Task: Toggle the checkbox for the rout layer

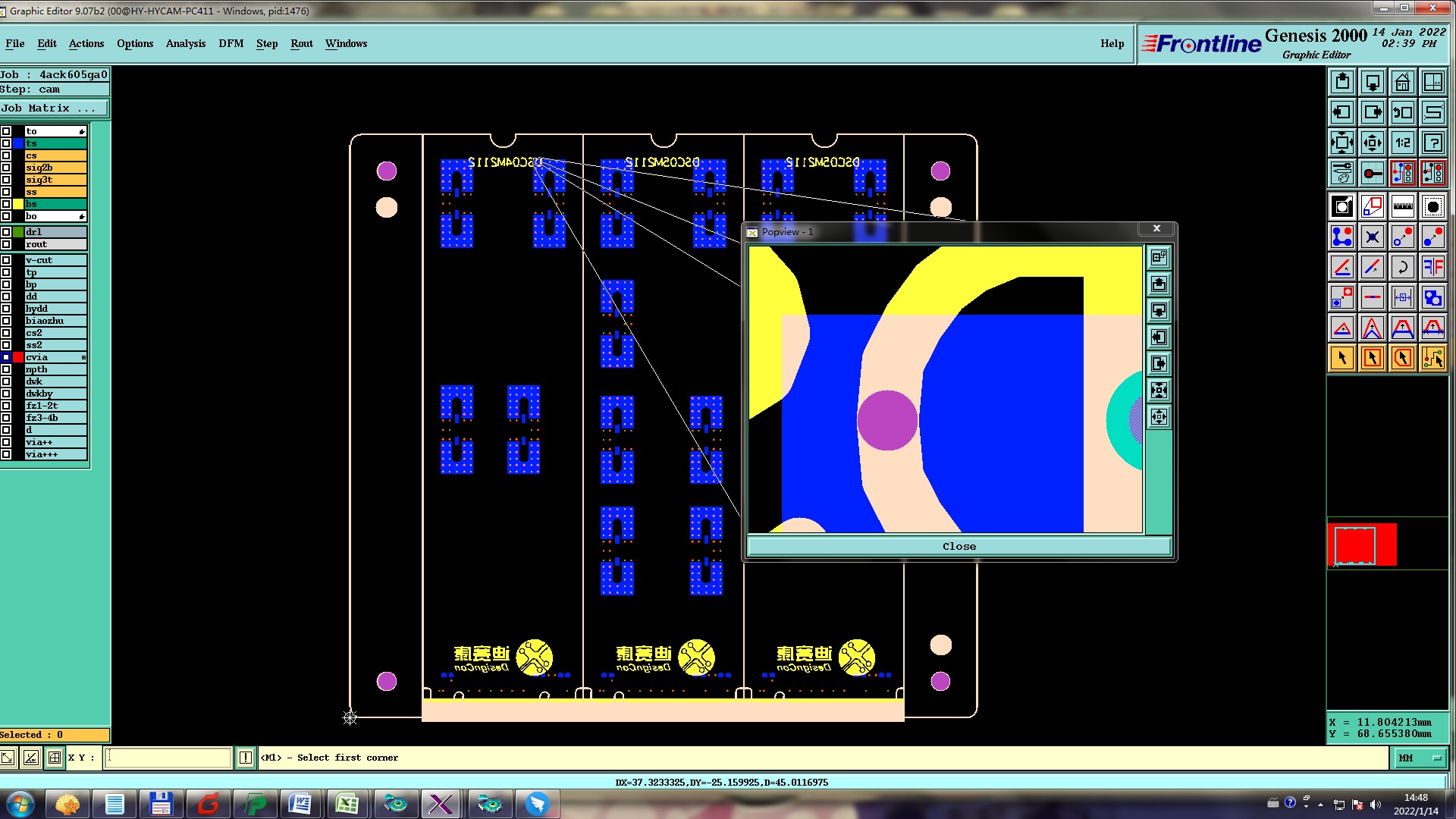Action: pyautogui.click(x=6, y=244)
